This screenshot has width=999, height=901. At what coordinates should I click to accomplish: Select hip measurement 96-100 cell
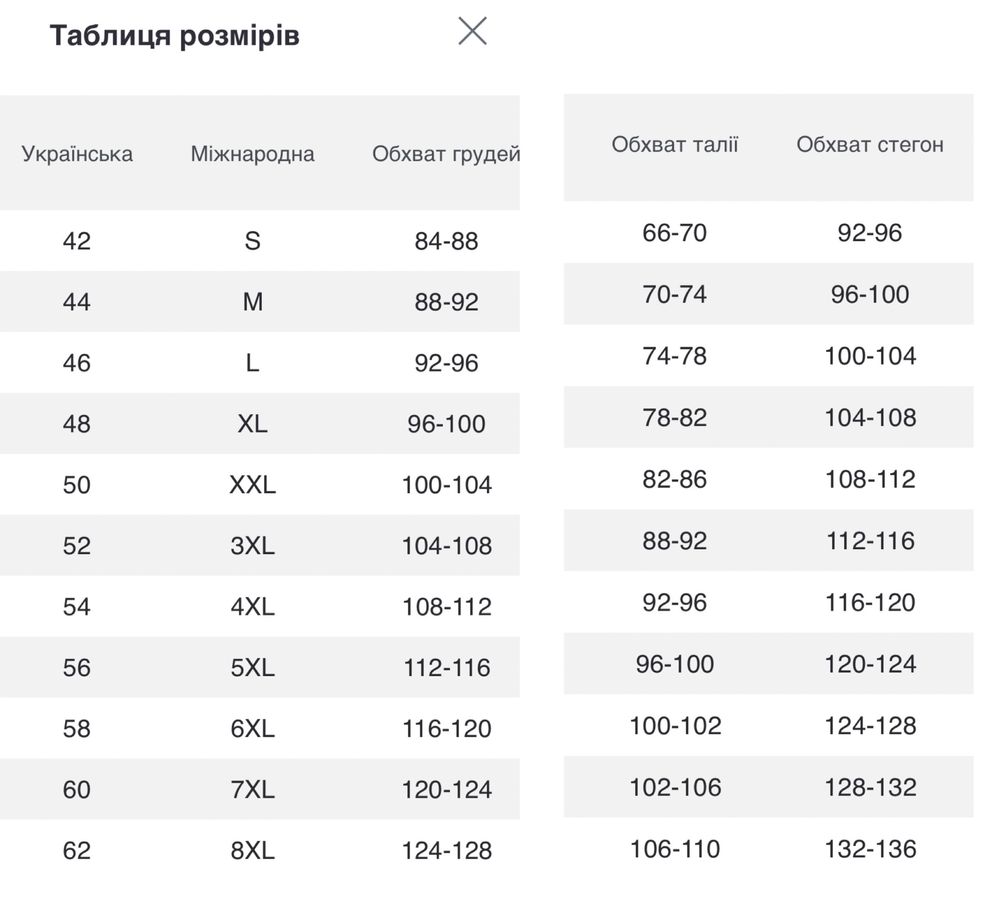[870, 294]
